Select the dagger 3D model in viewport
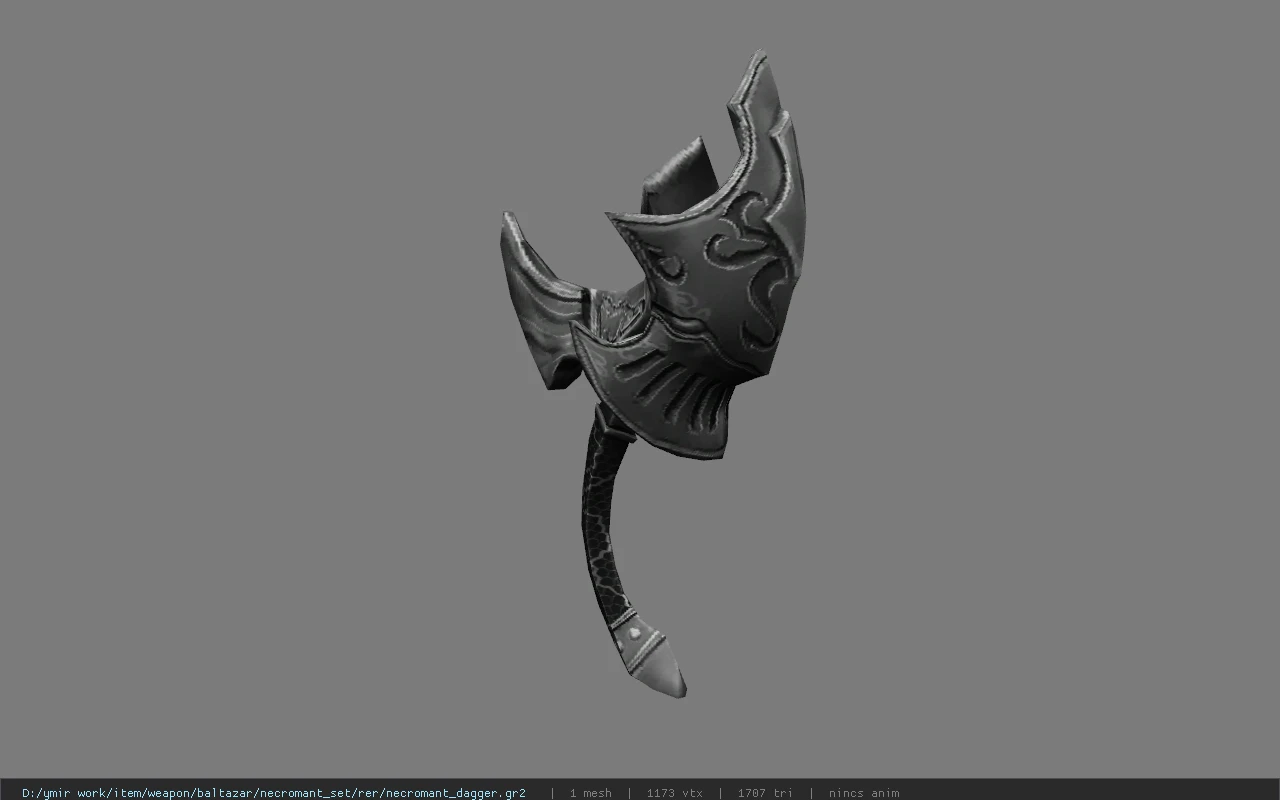Viewport: 1280px width, 800px height. tap(653, 372)
